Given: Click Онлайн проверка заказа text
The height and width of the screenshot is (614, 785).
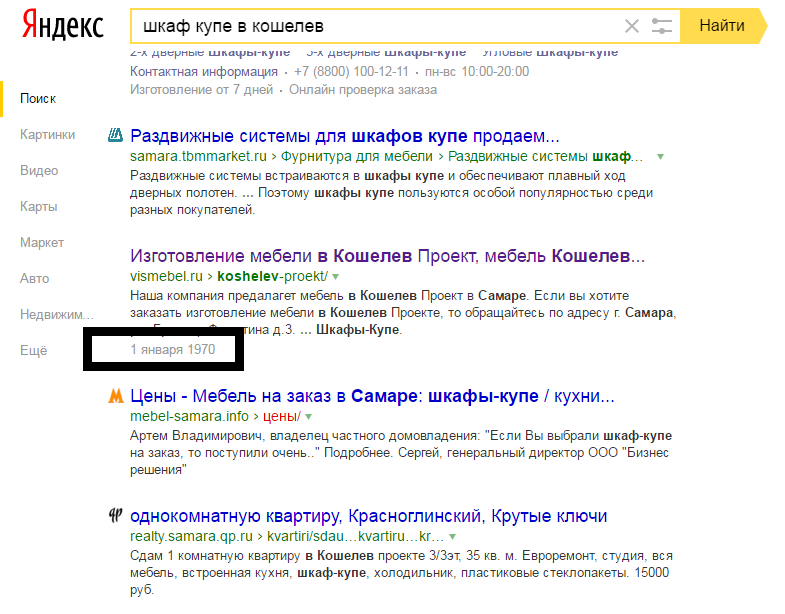Looking at the screenshot, I should pyautogui.click(x=363, y=90).
